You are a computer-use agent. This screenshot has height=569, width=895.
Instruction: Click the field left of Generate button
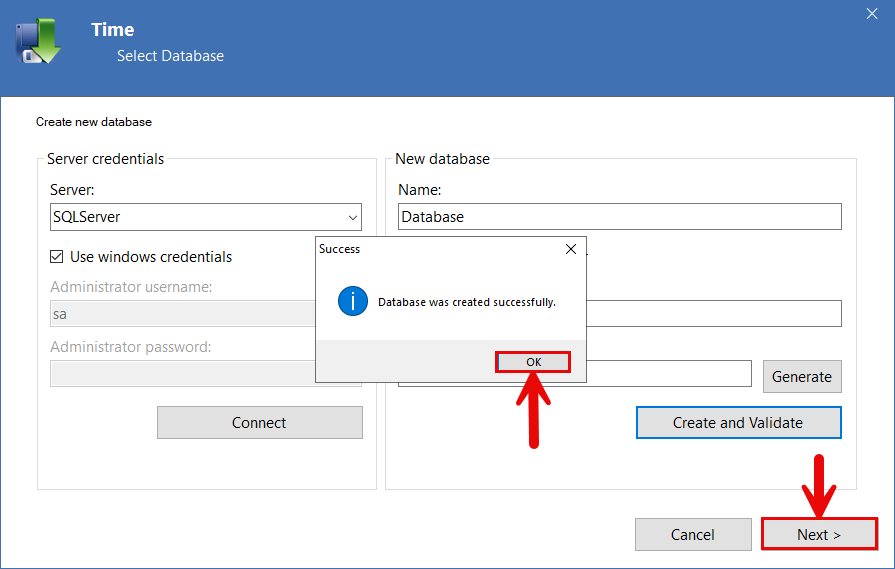point(668,373)
